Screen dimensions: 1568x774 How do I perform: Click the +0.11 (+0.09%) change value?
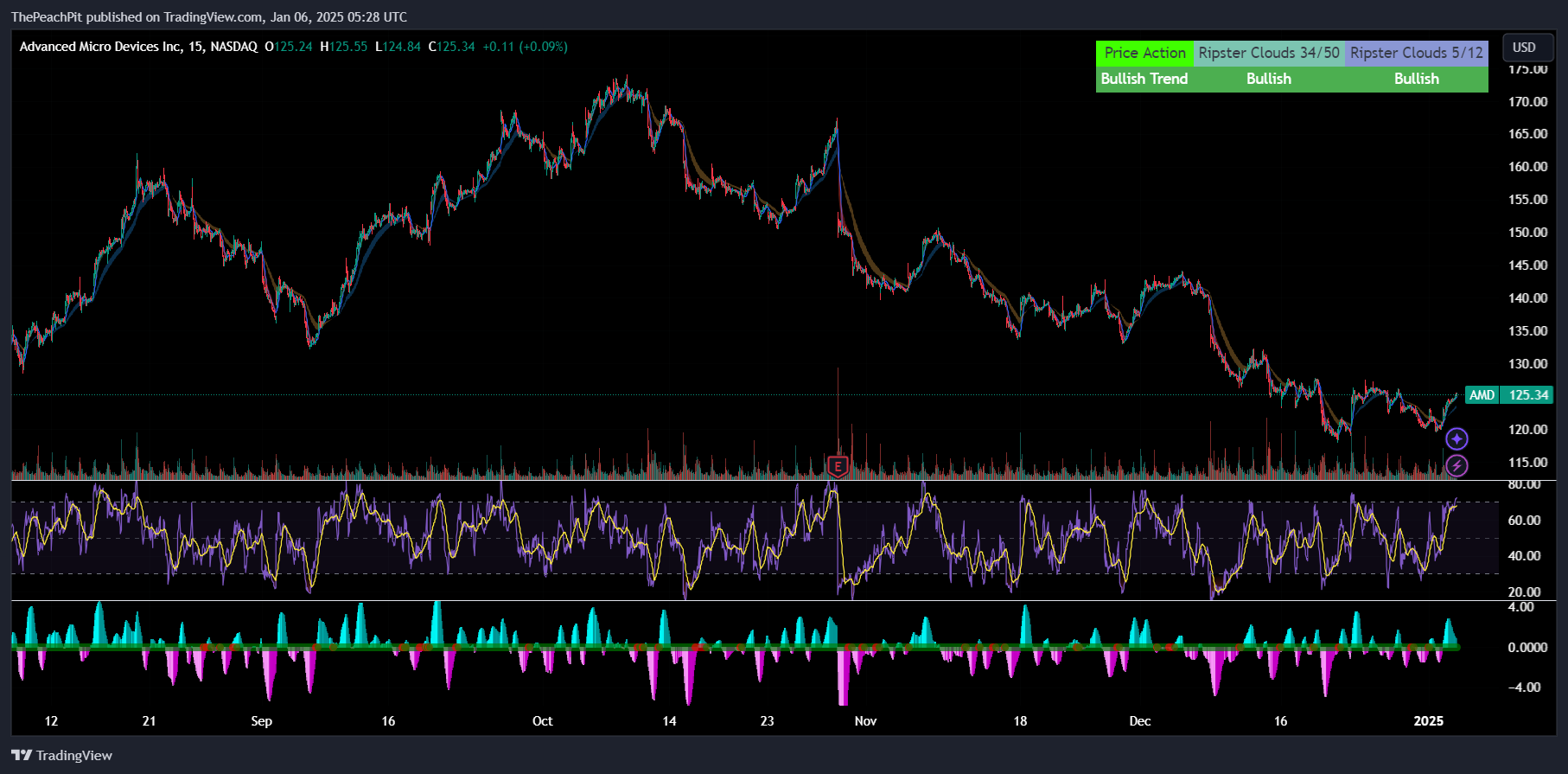525,47
